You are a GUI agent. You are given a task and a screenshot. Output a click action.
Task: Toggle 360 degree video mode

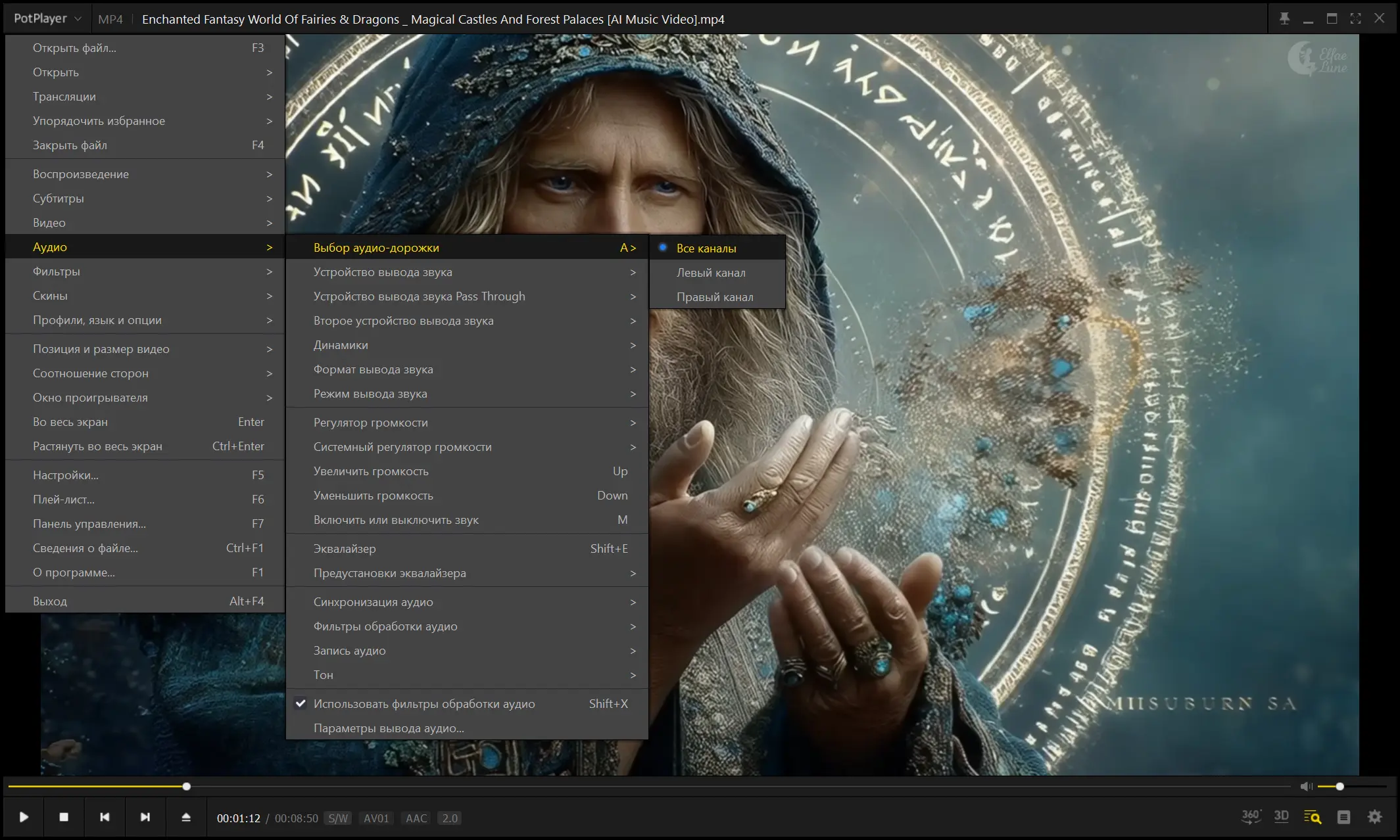pyautogui.click(x=1251, y=816)
